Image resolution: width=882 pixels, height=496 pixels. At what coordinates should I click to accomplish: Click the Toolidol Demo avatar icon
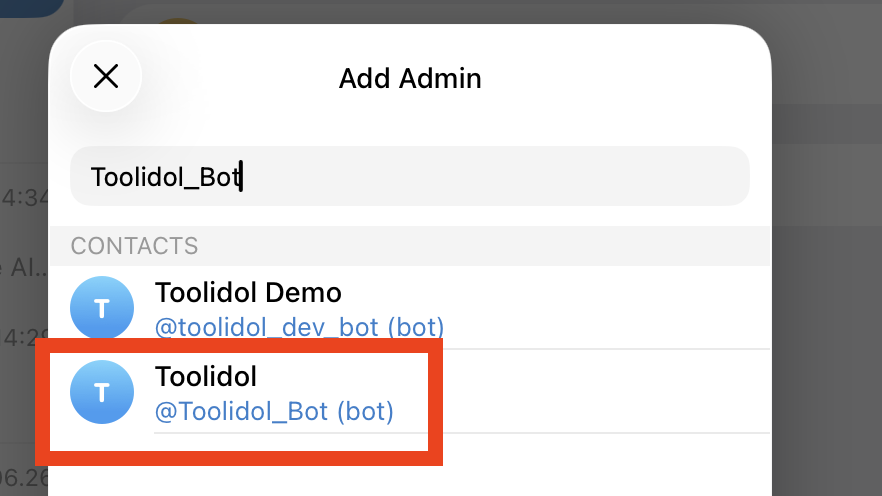tap(102, 308)
